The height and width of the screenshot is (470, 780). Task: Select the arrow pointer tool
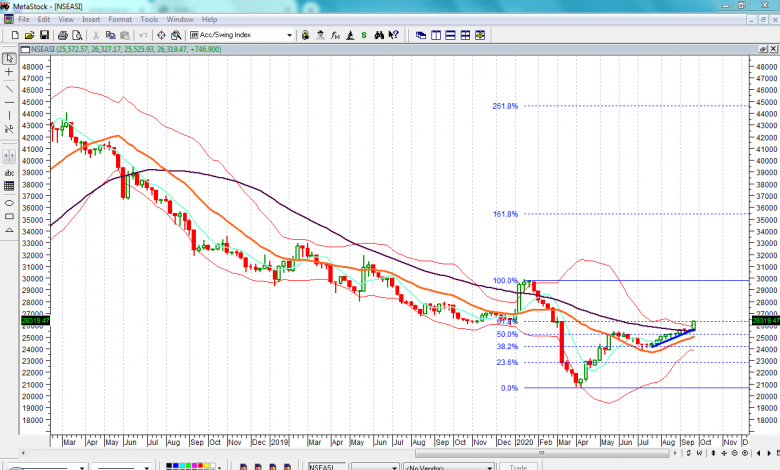[9, 59]
